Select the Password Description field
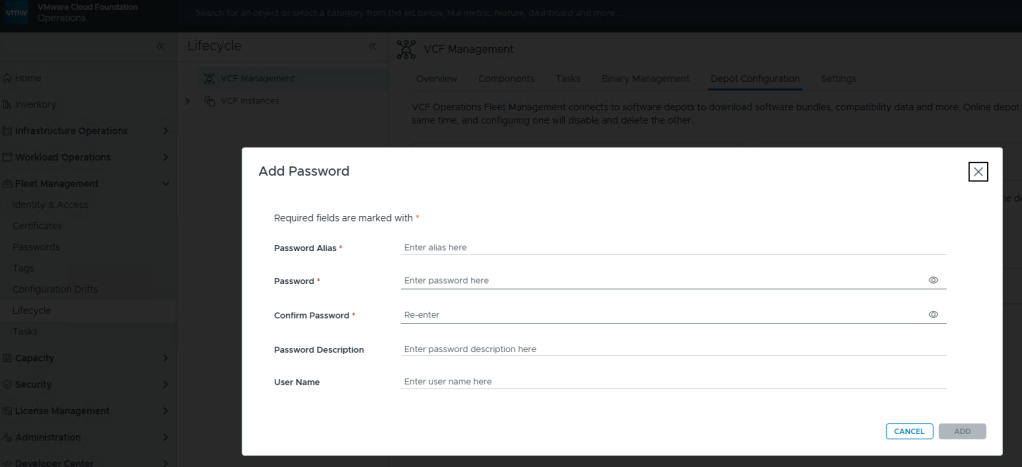This screenshot has height=467, width=1022. [x=673, y=349]
